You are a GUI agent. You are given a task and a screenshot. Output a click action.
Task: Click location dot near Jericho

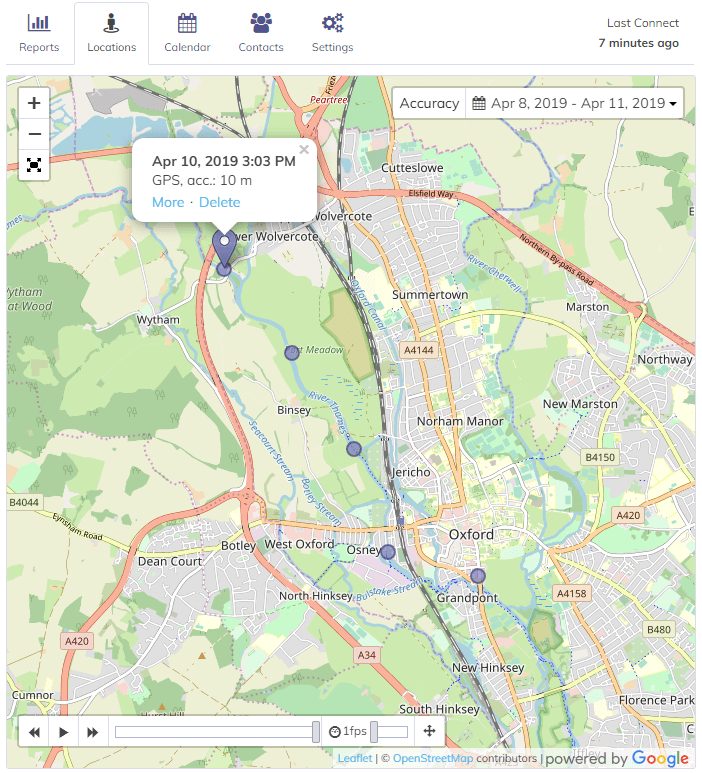[x=353, y=449]
